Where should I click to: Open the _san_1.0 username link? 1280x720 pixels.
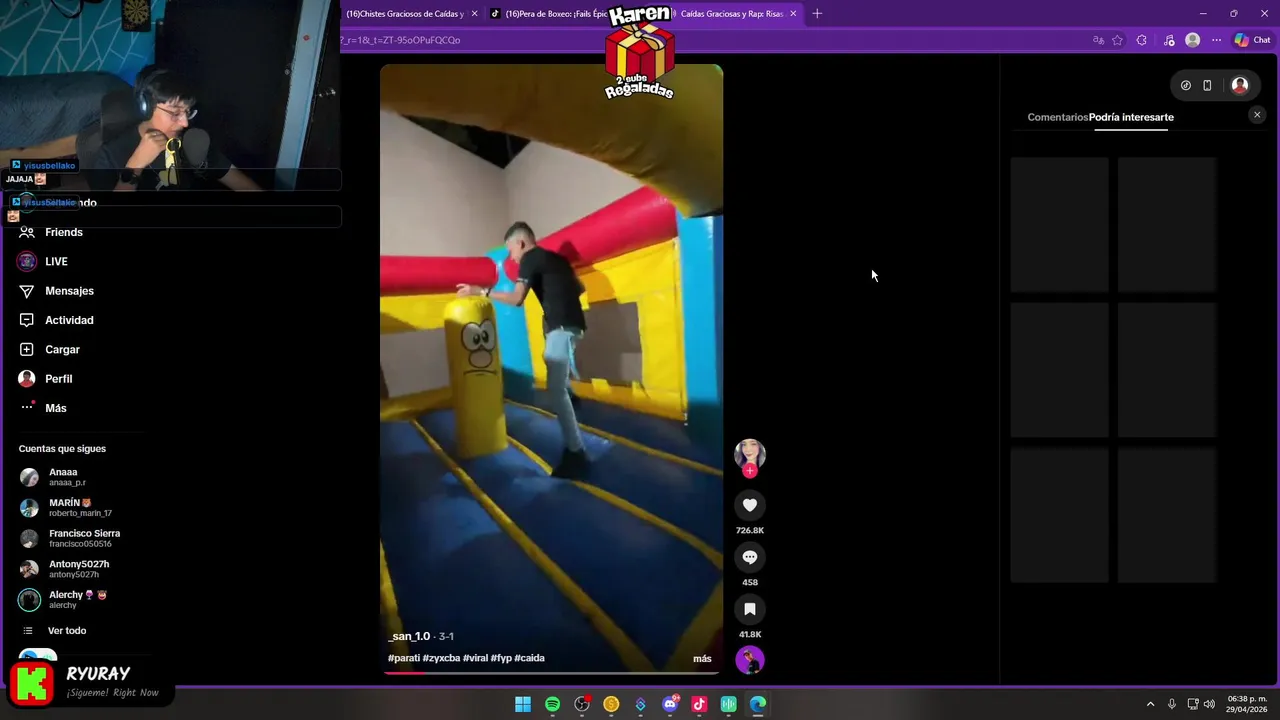click(409, 636)
